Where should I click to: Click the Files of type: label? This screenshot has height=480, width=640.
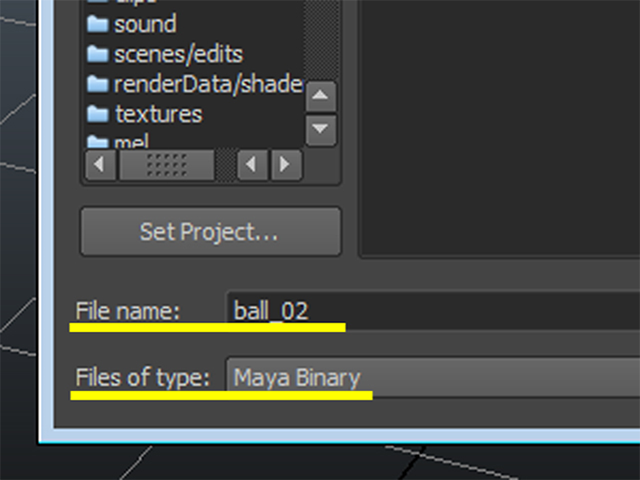(142, 378)
